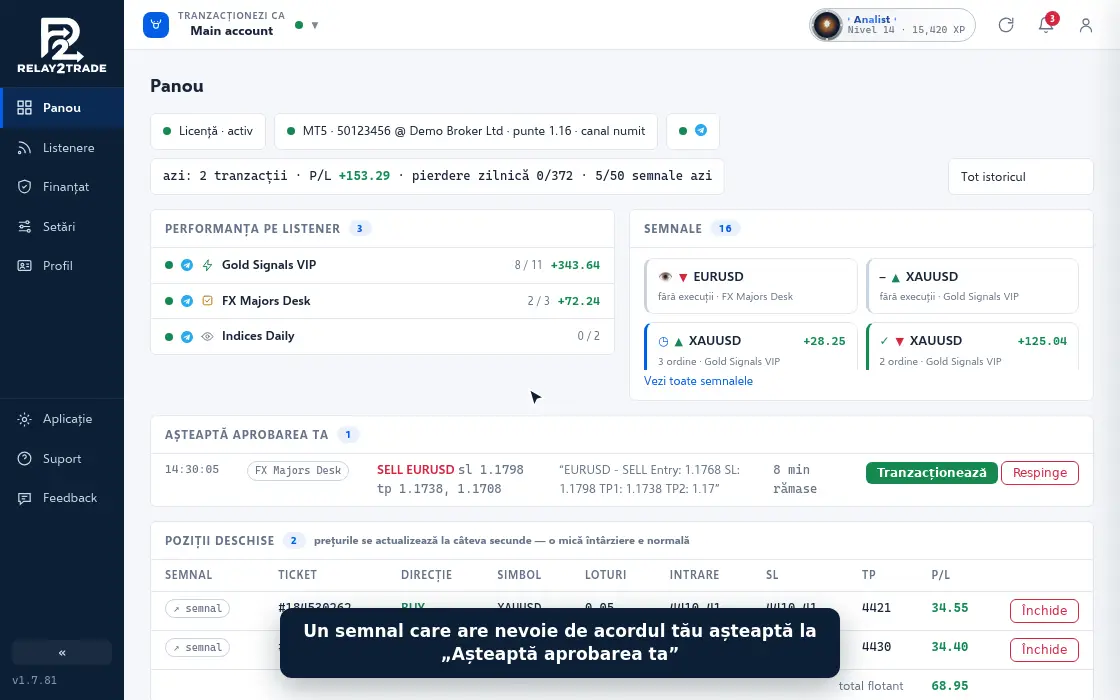
Task: Go to the Panou section
Action: 62,108
